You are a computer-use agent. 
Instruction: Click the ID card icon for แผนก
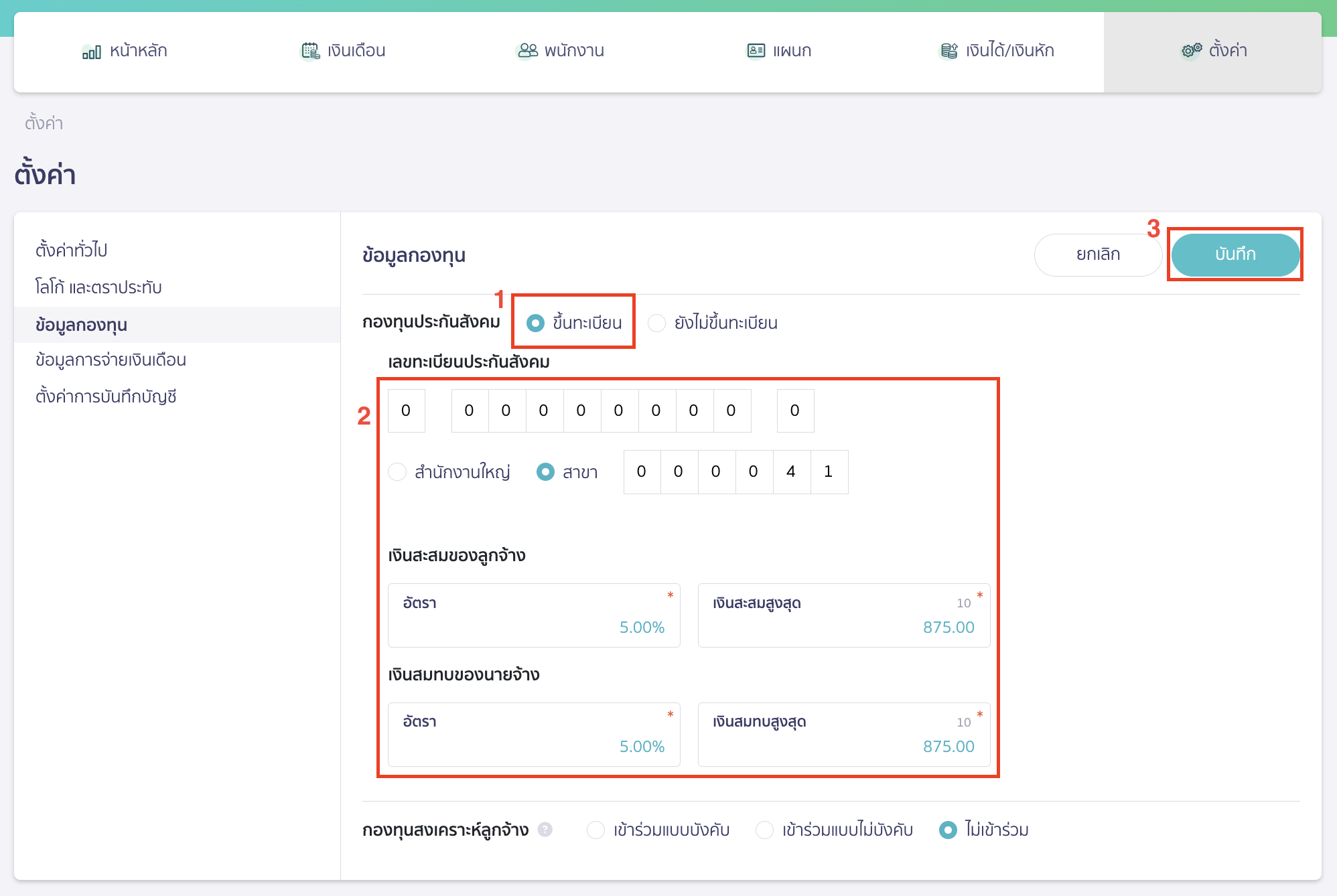click(x=756, y=51)
